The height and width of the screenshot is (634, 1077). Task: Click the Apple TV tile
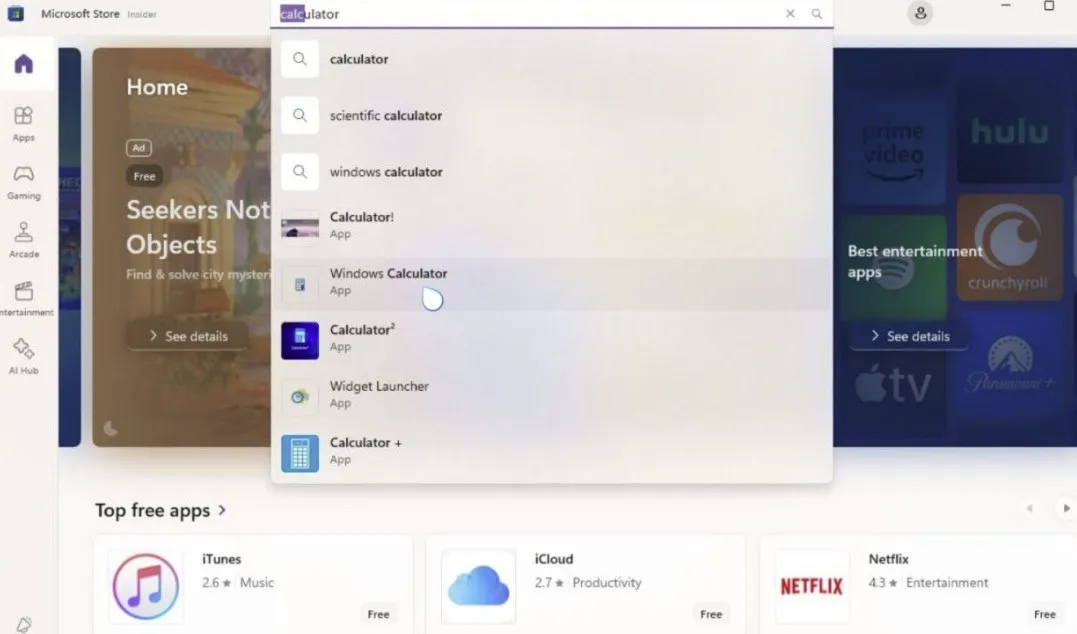(893, 385)
